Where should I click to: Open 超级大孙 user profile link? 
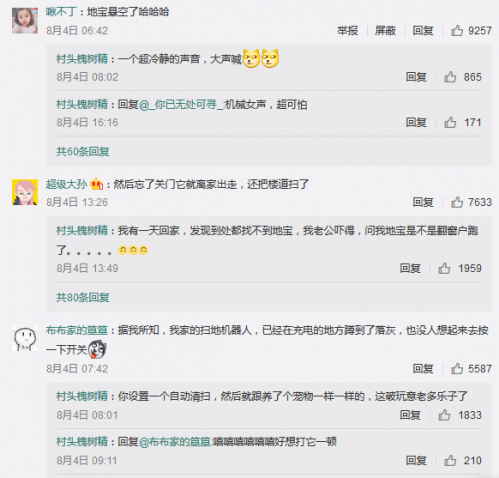(66, 184)
